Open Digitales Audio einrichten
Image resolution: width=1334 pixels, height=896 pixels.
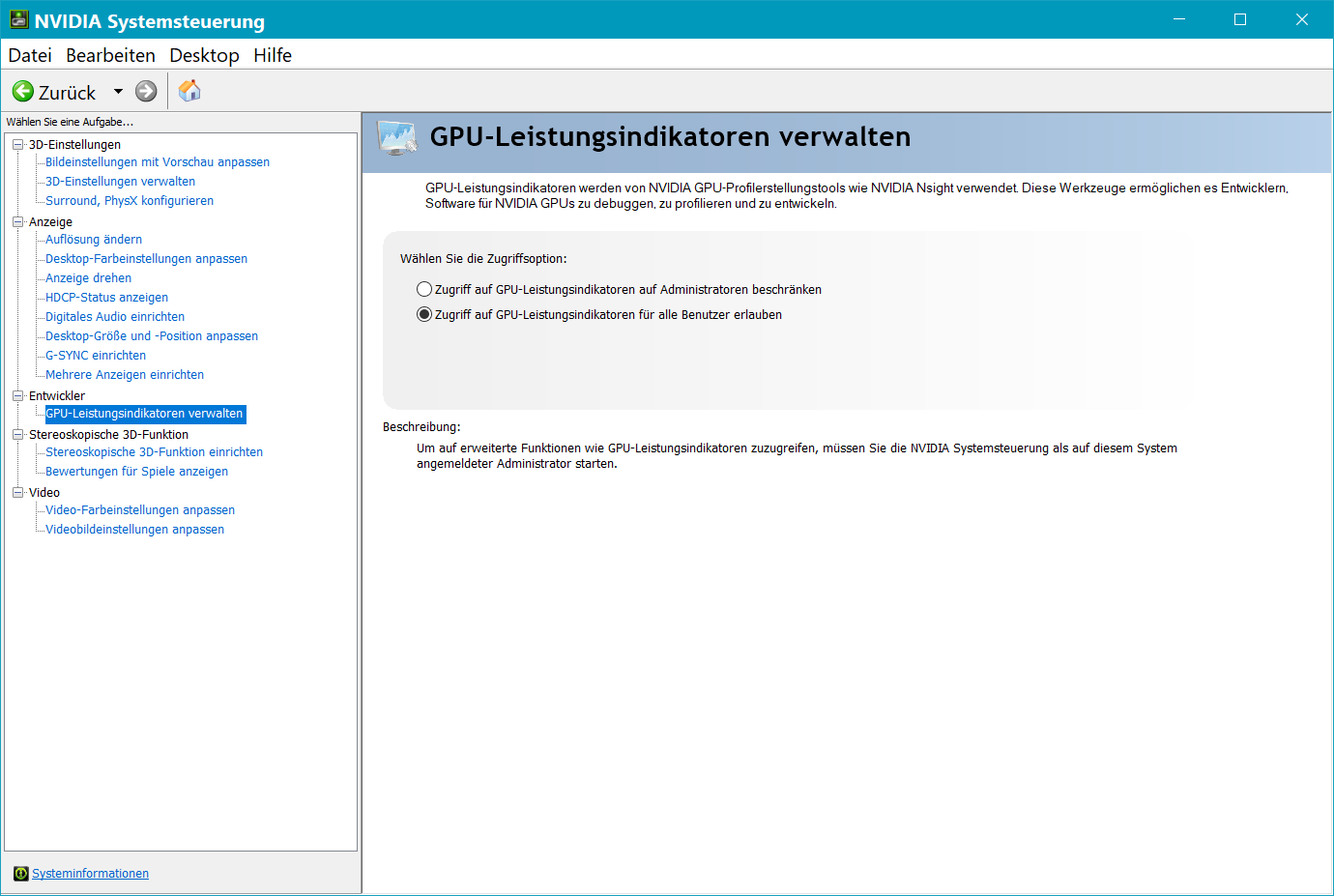(115, 317)
